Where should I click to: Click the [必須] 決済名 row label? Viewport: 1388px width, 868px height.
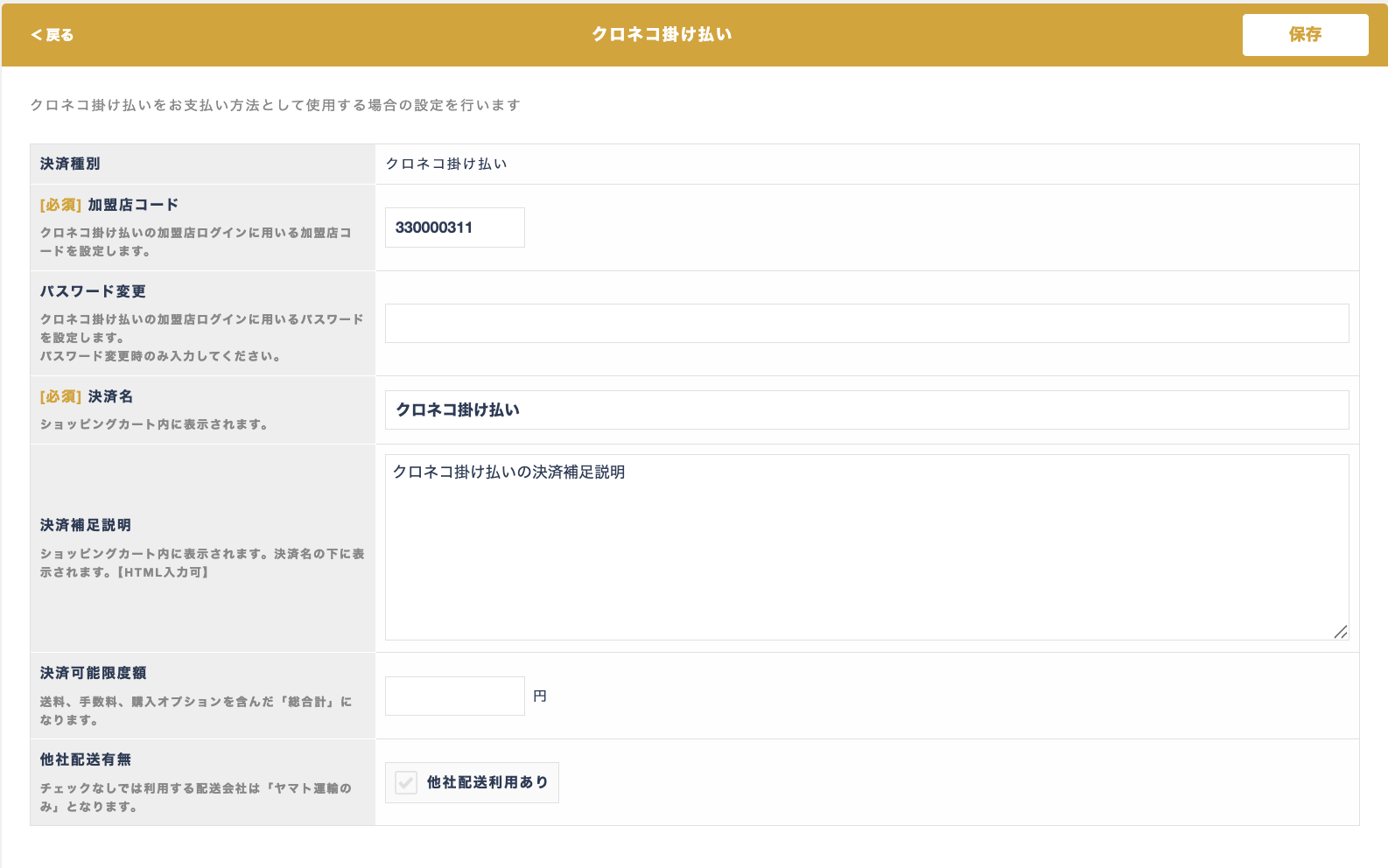(x=87, y=396)
